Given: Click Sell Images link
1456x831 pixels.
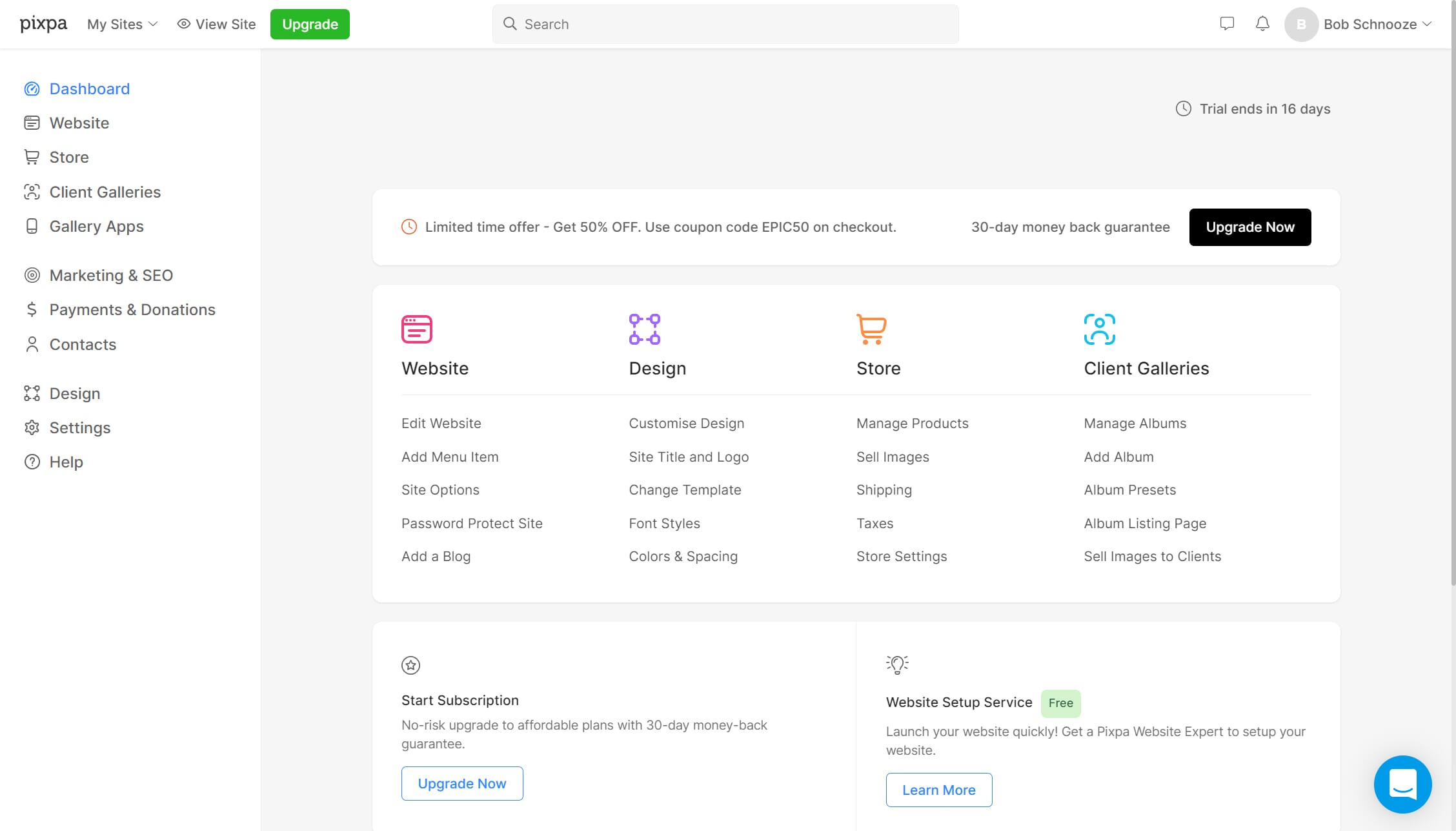Looking at the screenshot, I should pos(893,457).
